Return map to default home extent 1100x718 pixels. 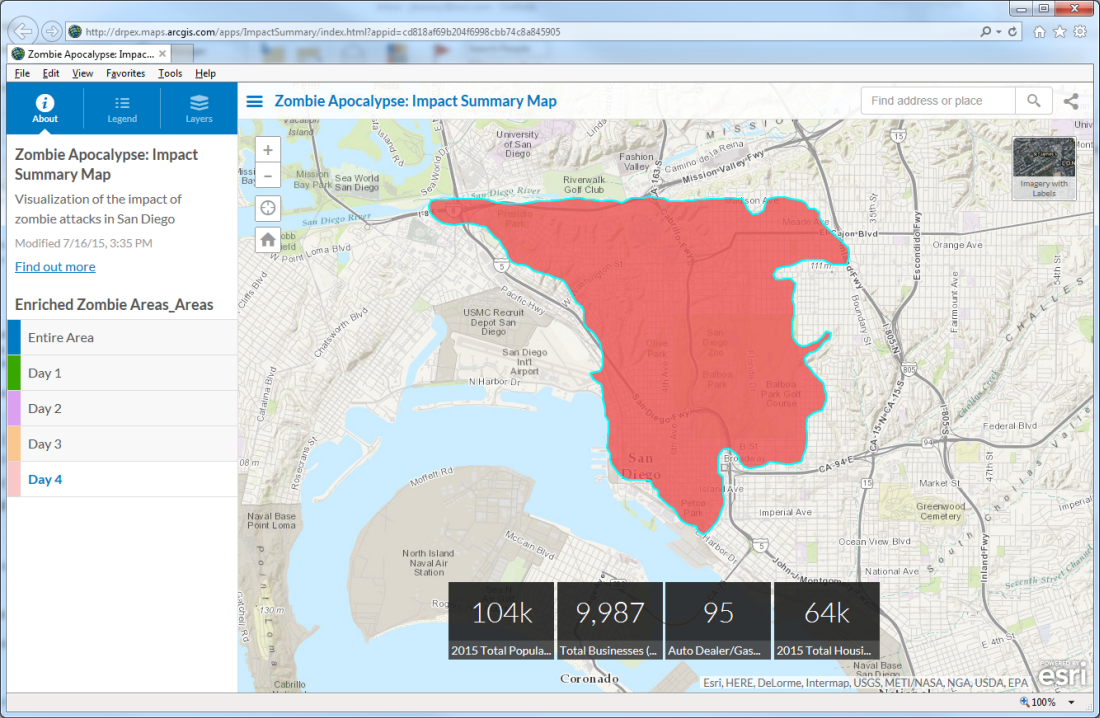pyautogui.click(x=268, y=240)
